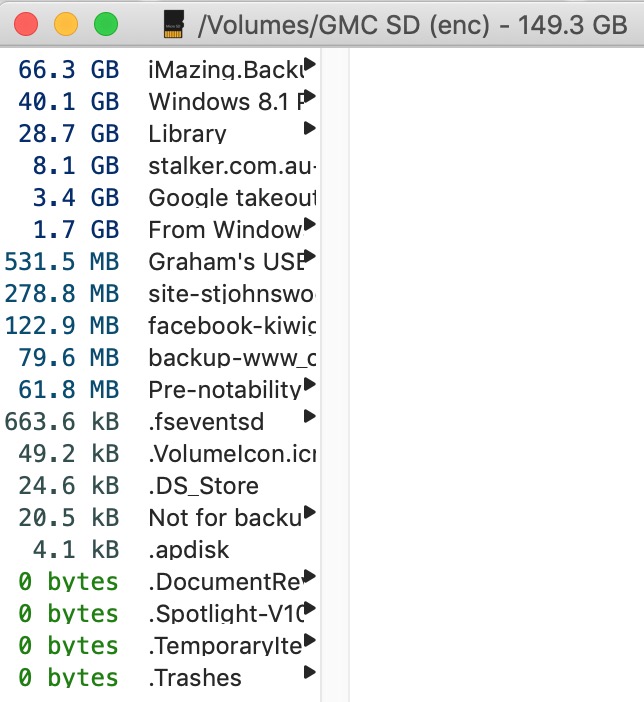The image size is (644, 702).
Task: Click the window title path text
Action: (412, 24)
